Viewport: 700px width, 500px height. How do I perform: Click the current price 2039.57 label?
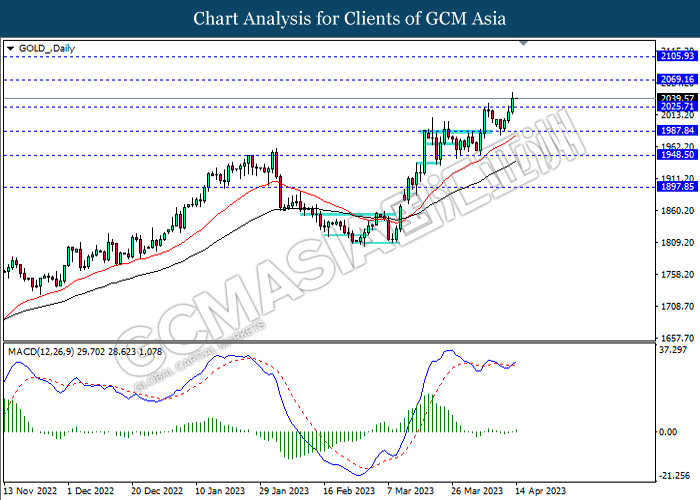(677, 98)
